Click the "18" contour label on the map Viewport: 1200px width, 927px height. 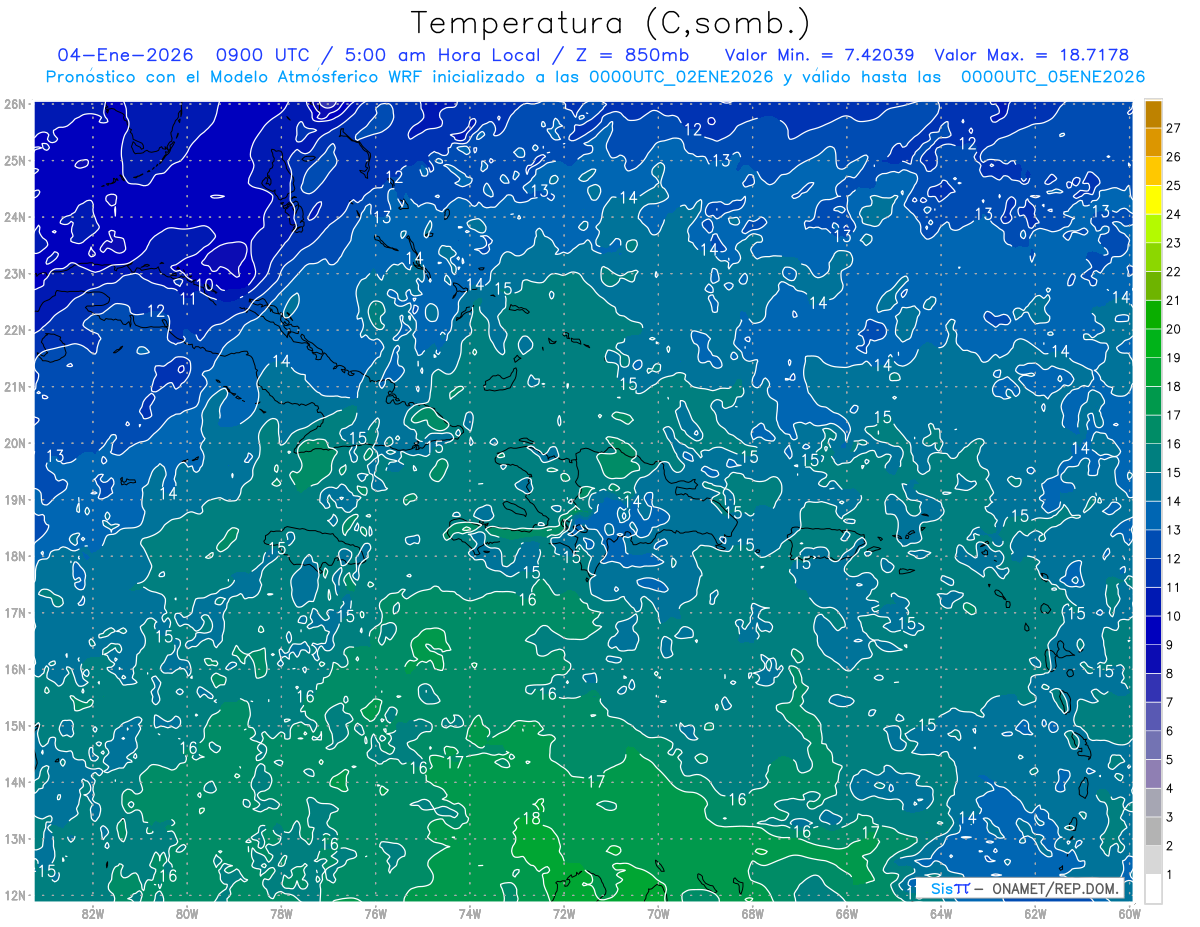point(532,819)
